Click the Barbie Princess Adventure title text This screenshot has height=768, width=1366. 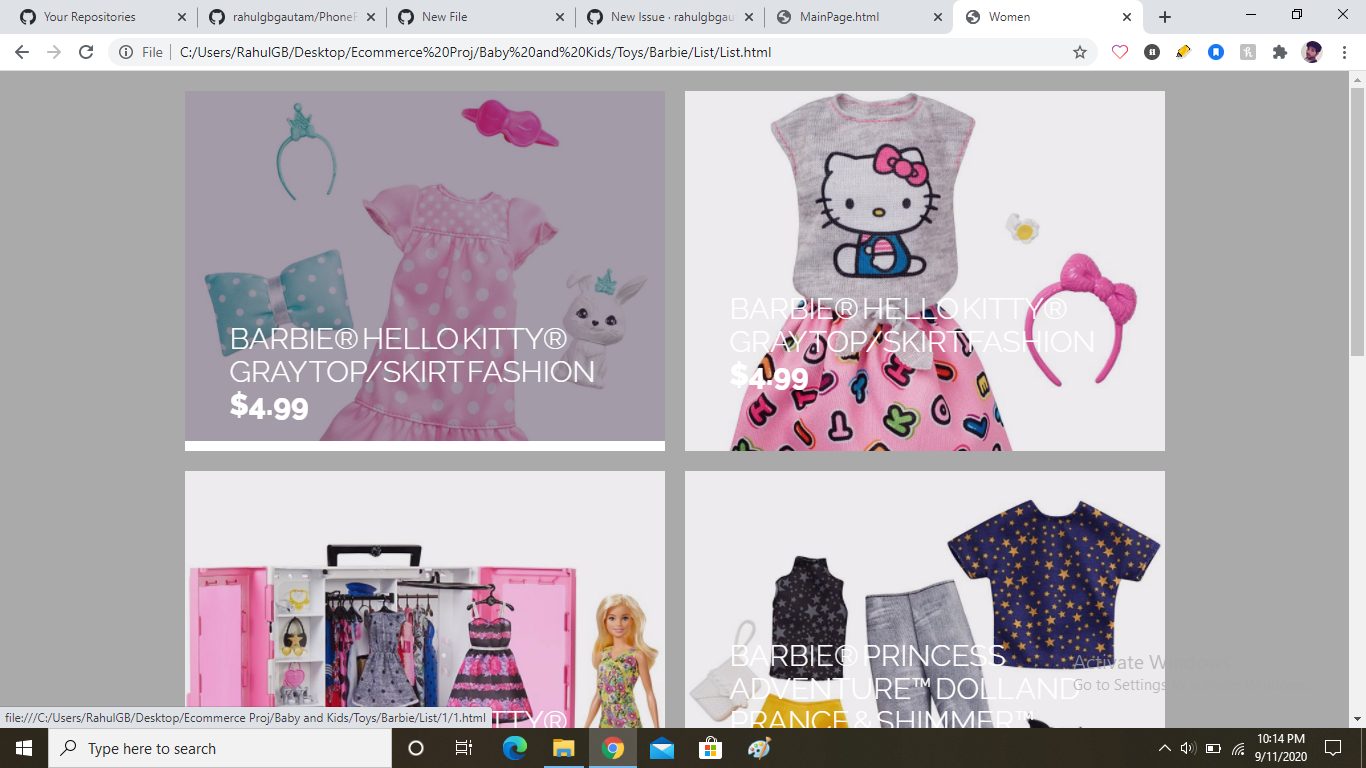904,688
